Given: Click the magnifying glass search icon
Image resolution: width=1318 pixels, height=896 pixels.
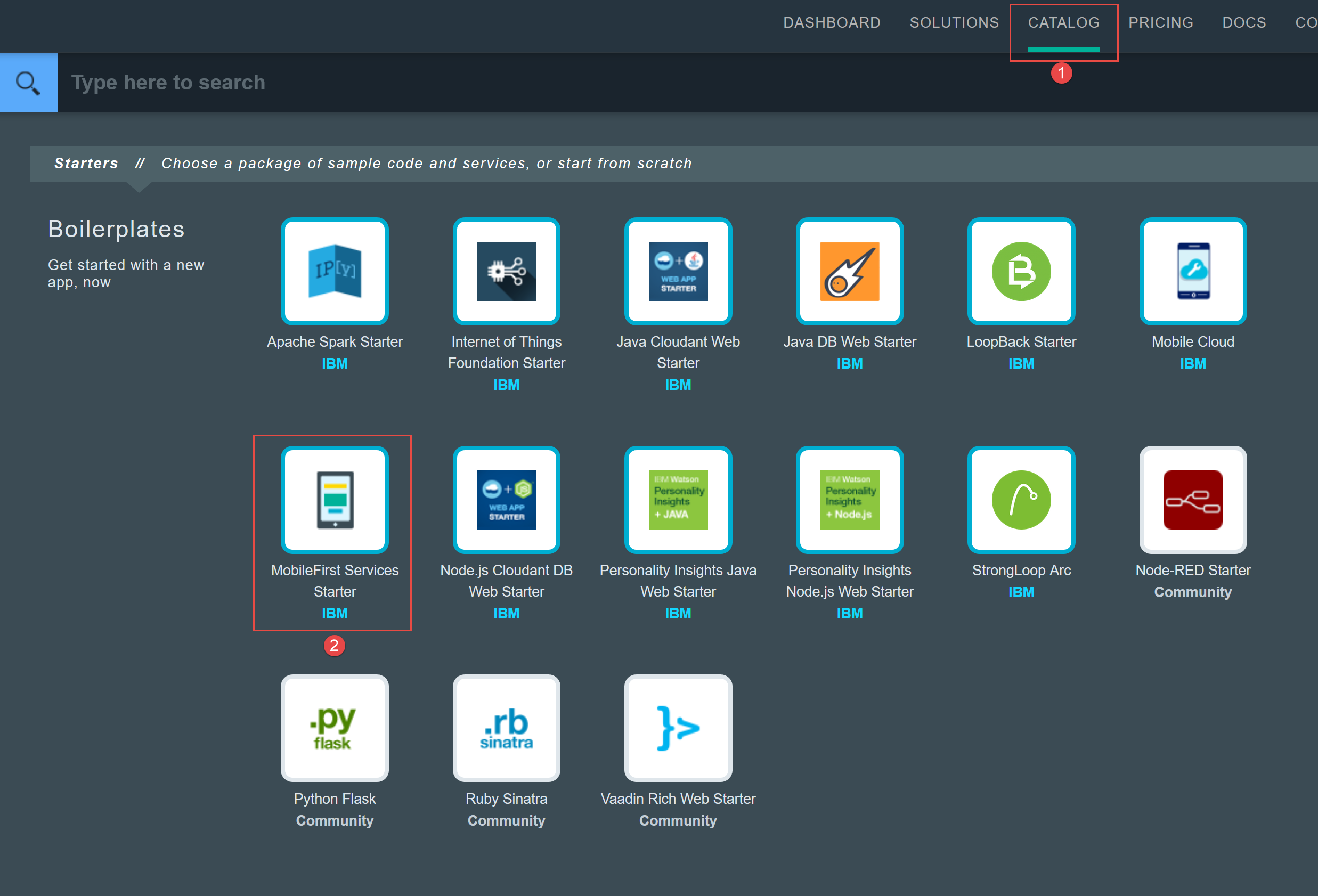Looking at the screenshot, I should tap(28, 82).
